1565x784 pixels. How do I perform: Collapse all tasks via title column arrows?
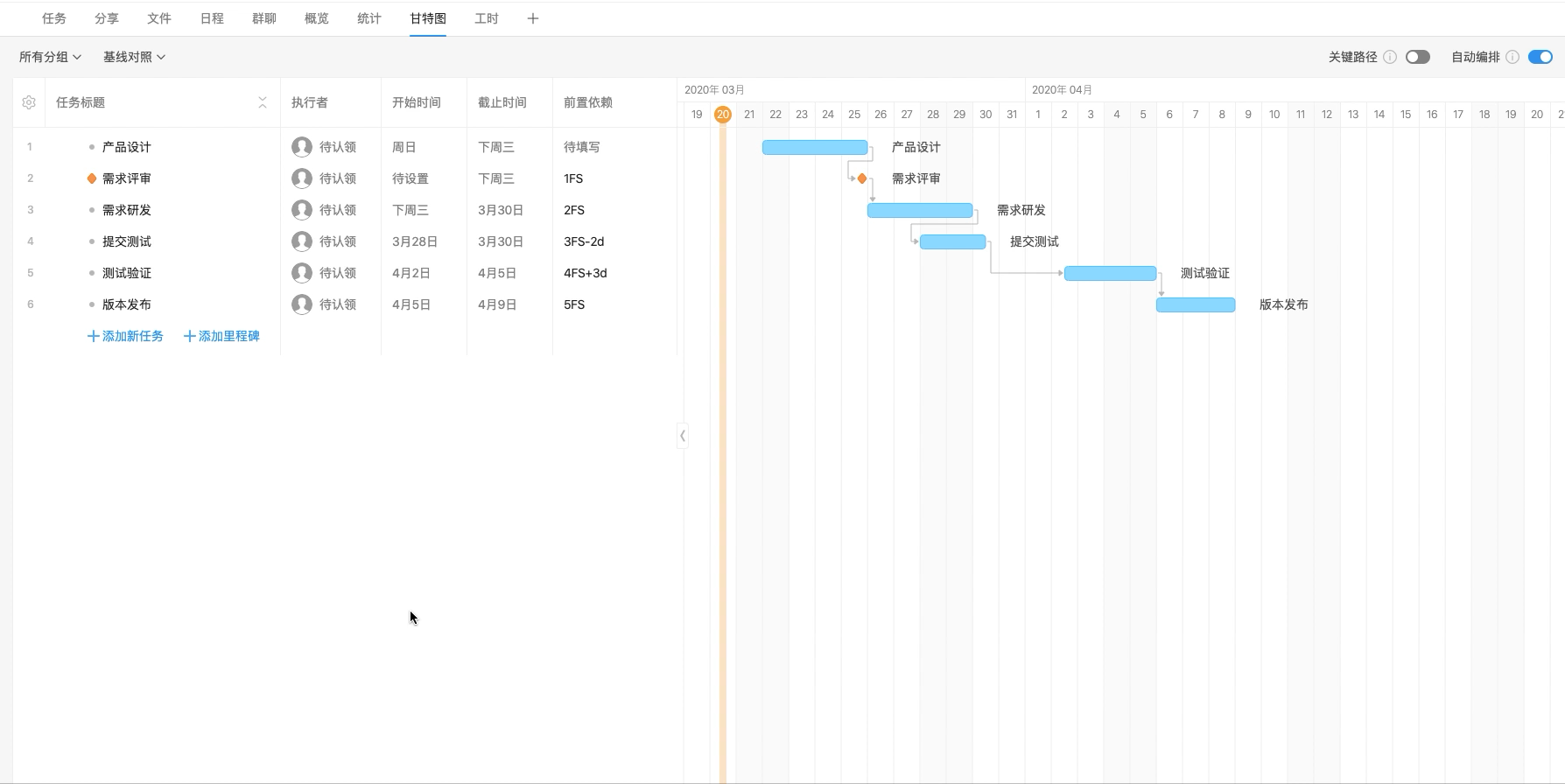pyautogui.click(x=263, y=102)
